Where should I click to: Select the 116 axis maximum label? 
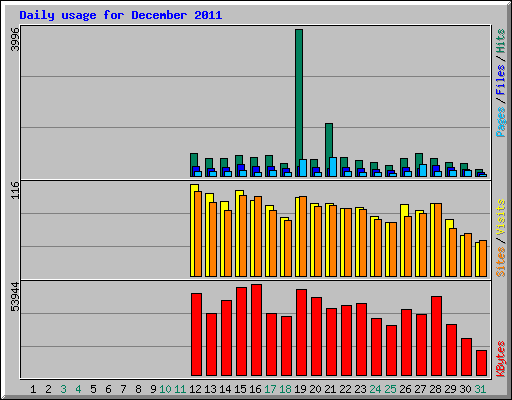(15, 190)
